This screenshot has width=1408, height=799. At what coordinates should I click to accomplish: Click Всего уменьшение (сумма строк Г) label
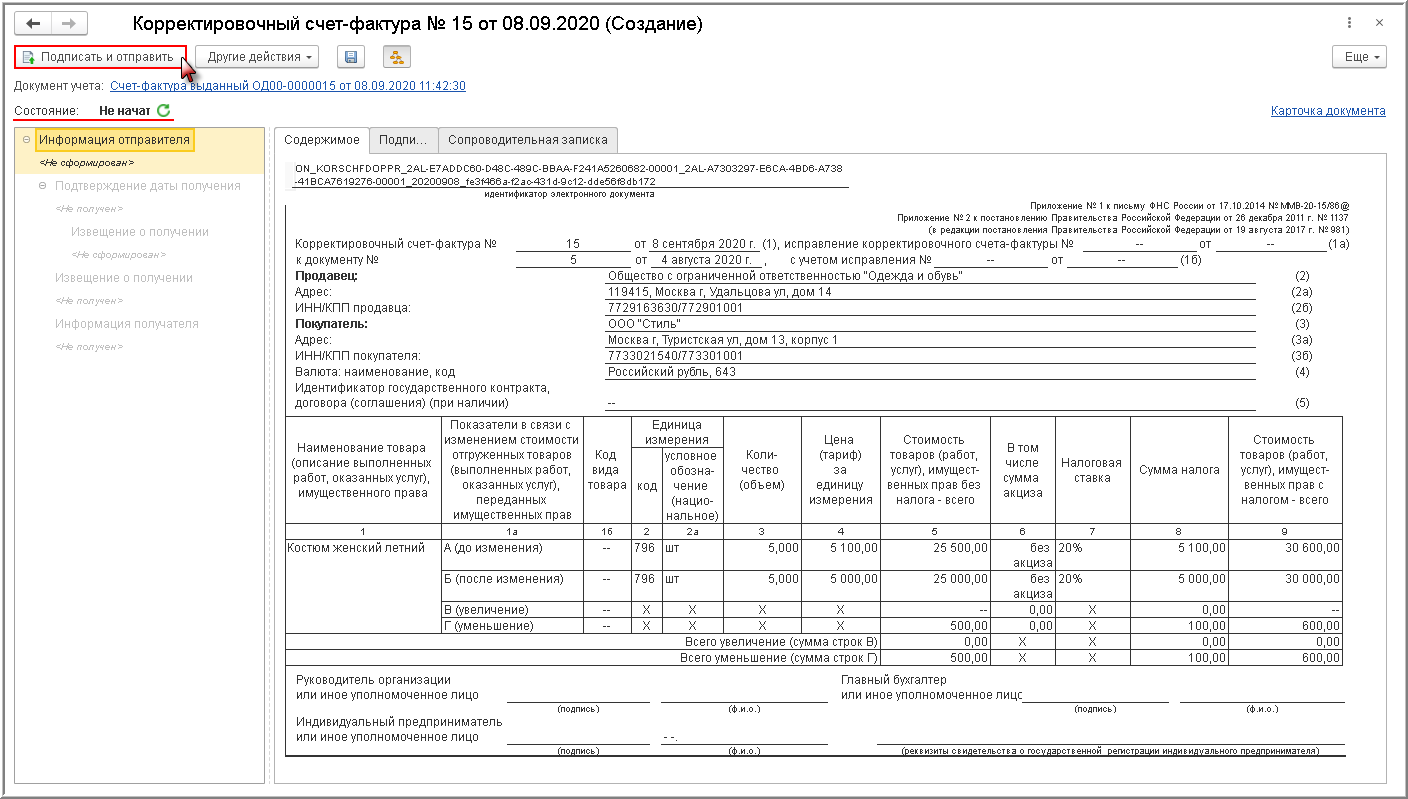(779, 658)
